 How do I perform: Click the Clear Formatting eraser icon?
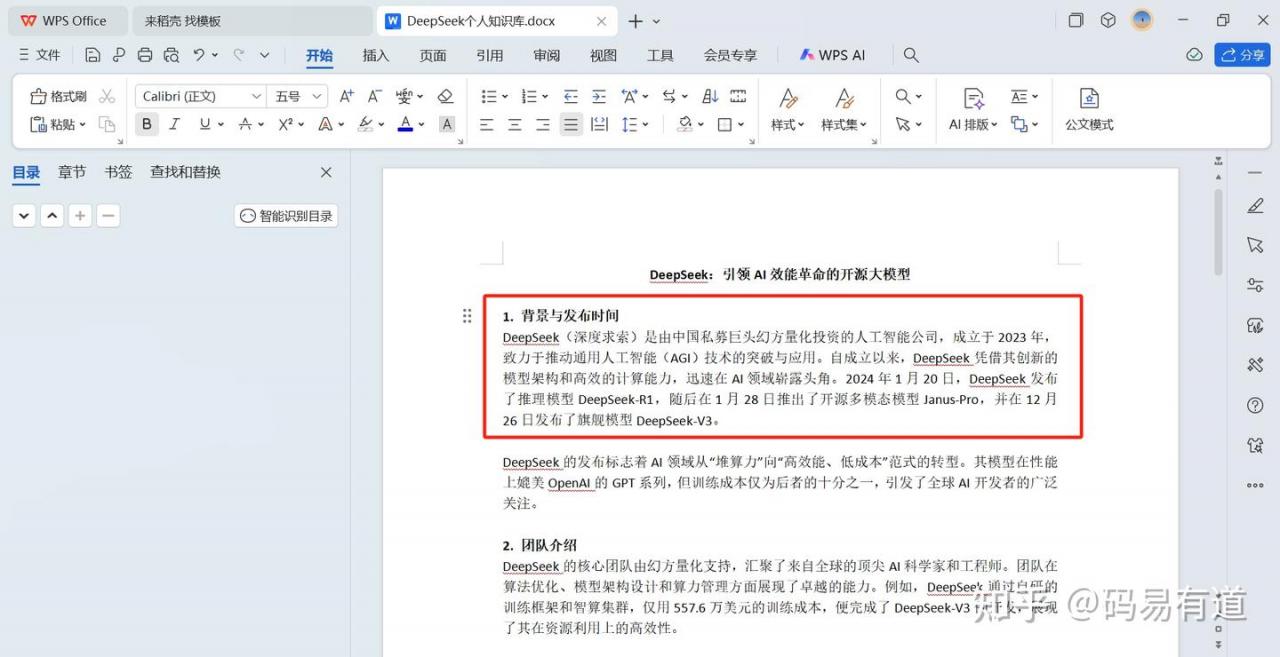[x=446, y=96]
